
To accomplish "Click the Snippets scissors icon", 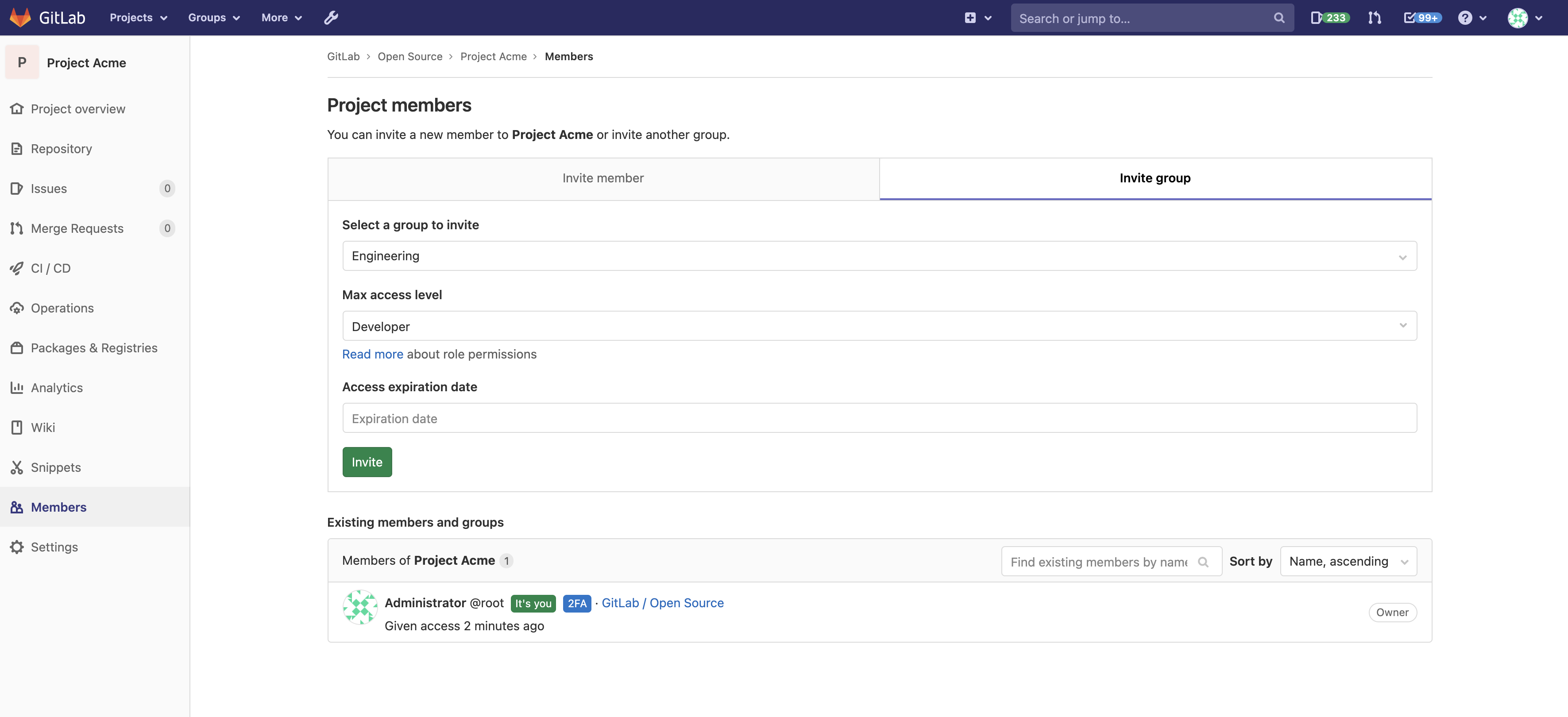I will pos(17,467).
